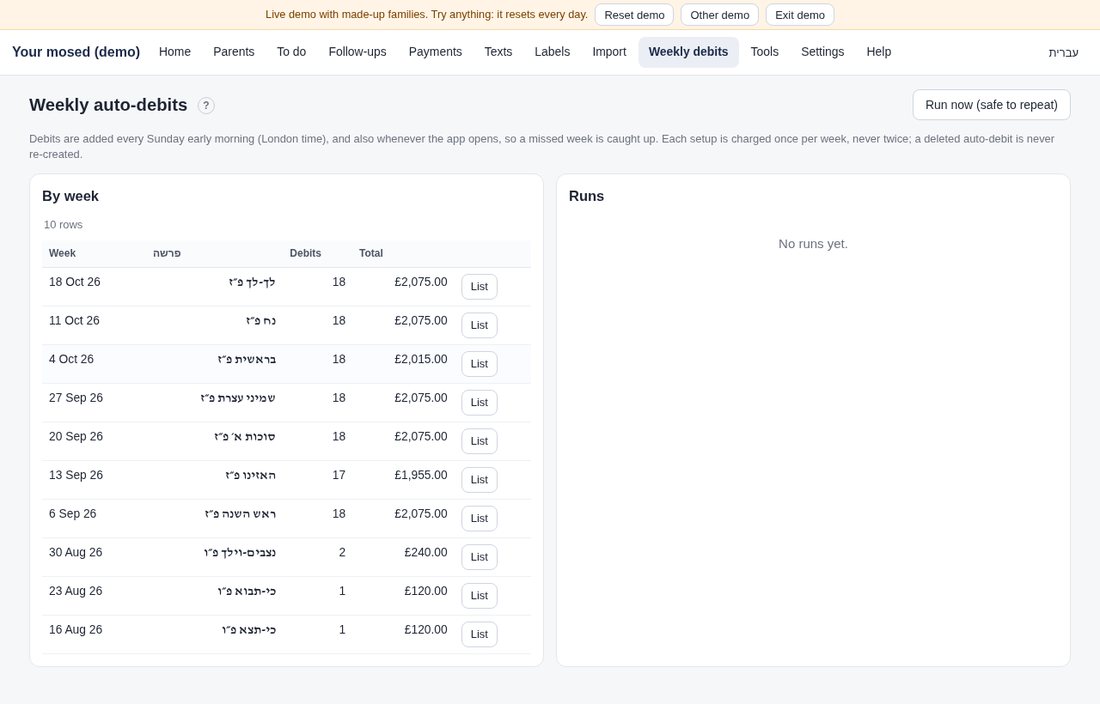List debits for week 30 Aug 26

pos(479,557)
